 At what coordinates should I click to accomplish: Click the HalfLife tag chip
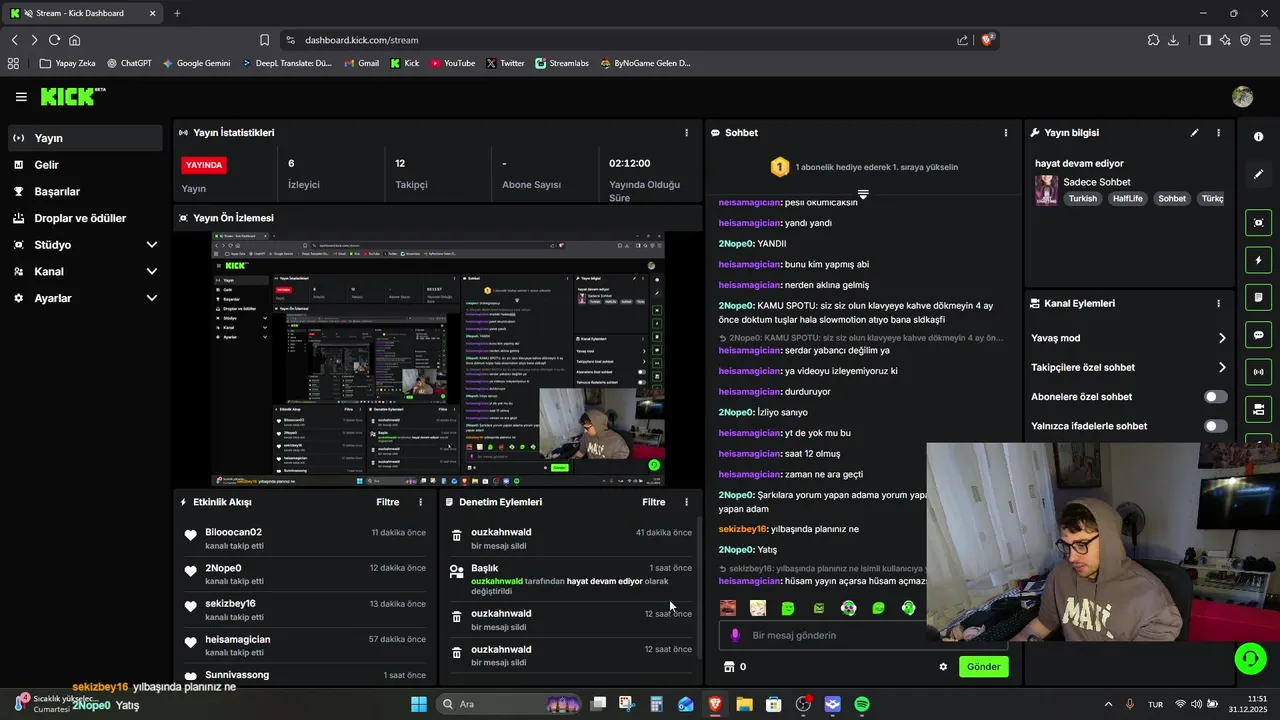point(1127,198)
